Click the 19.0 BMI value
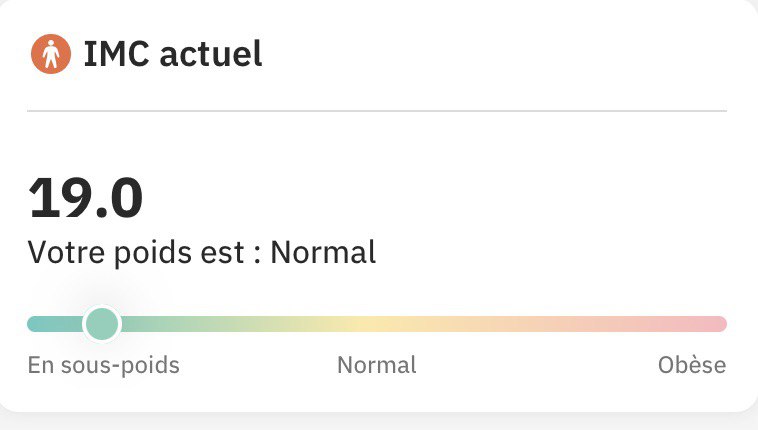This screenshot has height=430, width=758. pyautogui.click(x=86, y=198)
